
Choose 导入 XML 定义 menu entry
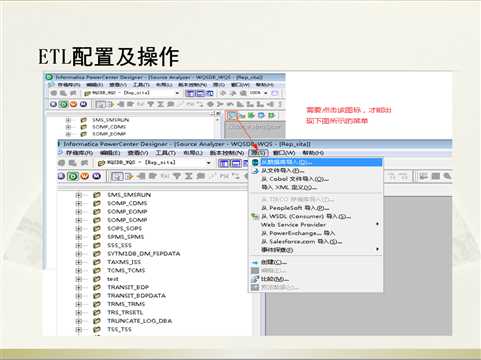coord(316,187)
